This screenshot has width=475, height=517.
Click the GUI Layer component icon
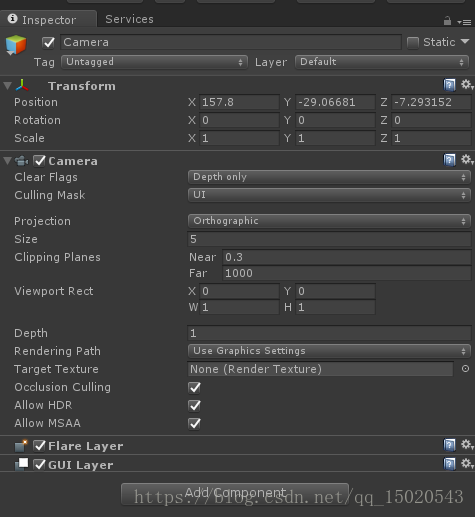pos(22,464)
